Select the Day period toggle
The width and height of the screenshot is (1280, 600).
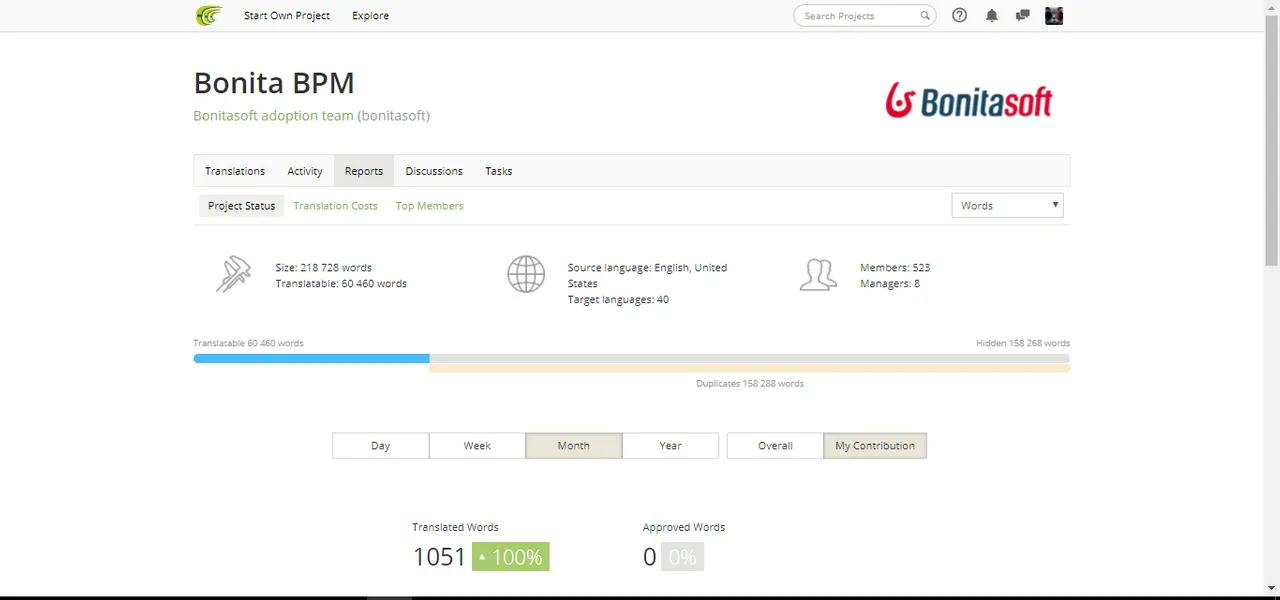pyautogui.click(x=380, y=445)
